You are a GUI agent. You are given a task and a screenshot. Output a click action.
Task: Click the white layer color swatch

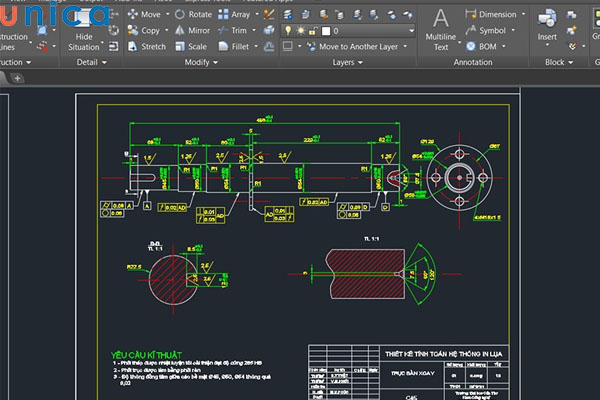point(326,31)
